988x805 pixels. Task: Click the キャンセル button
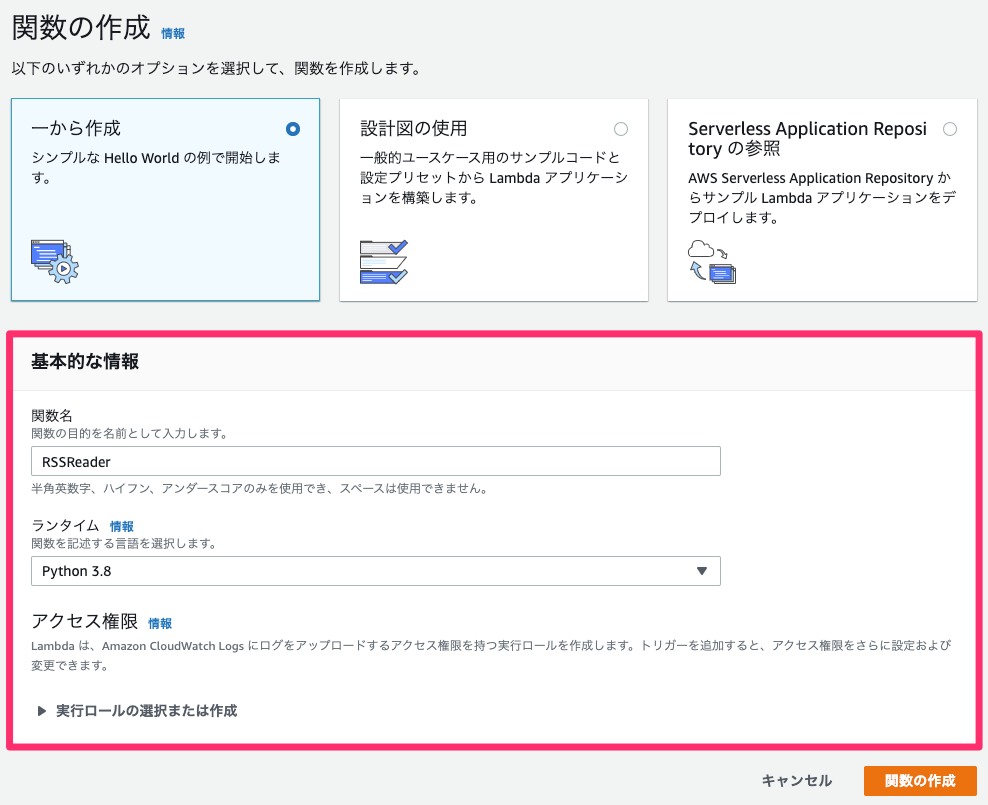(795, 781)
